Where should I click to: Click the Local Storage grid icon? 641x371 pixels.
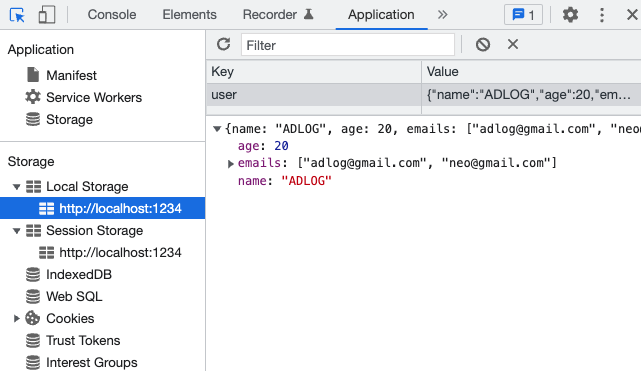34,187
